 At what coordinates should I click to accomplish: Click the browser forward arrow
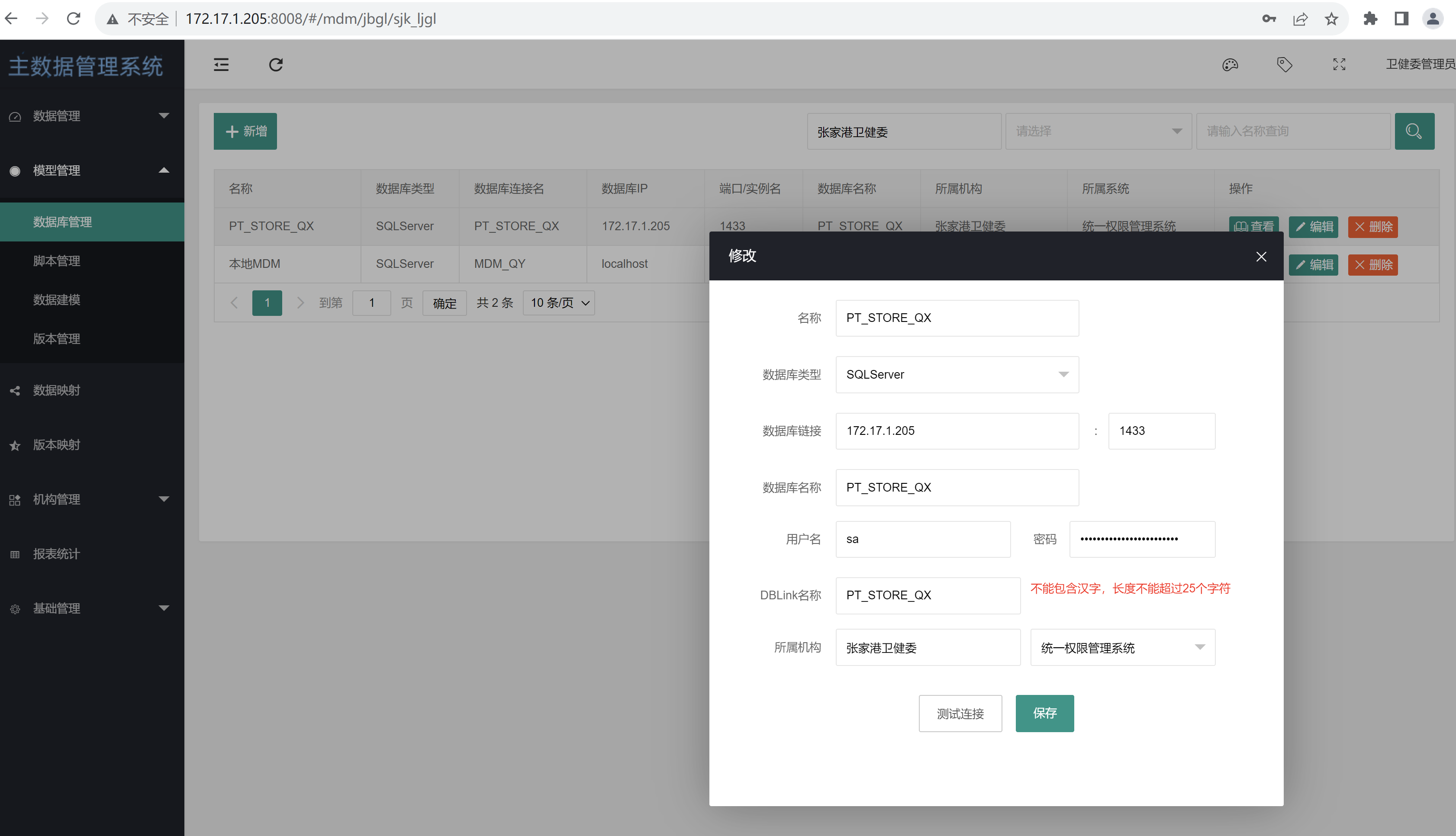pos(42,19)
